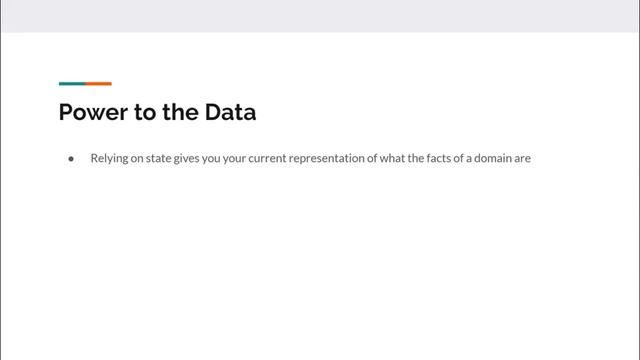Click the word 'Data' in the title
Viewport: 640px width, 360px height.
[231, 112]
